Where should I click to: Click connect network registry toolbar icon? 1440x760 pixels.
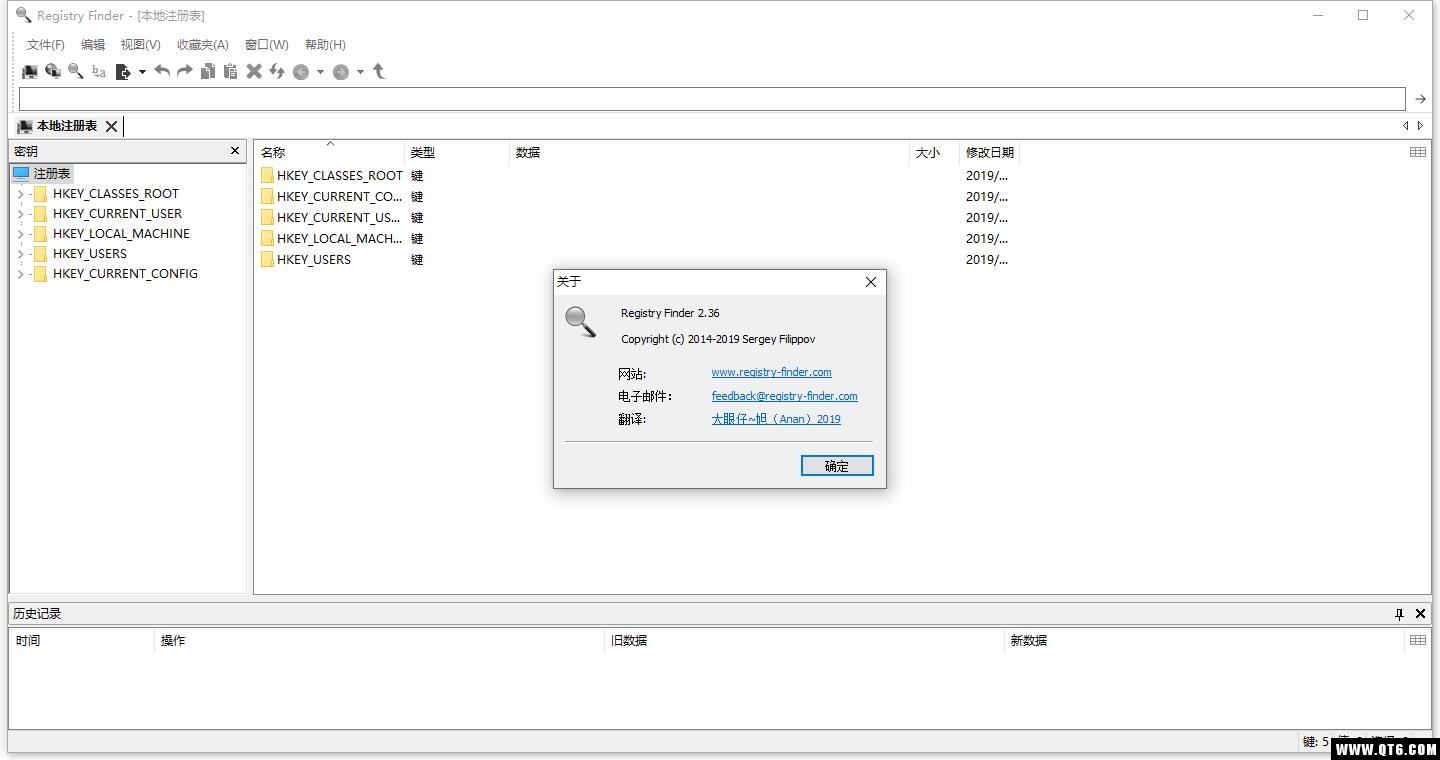(x=53, y=71)
